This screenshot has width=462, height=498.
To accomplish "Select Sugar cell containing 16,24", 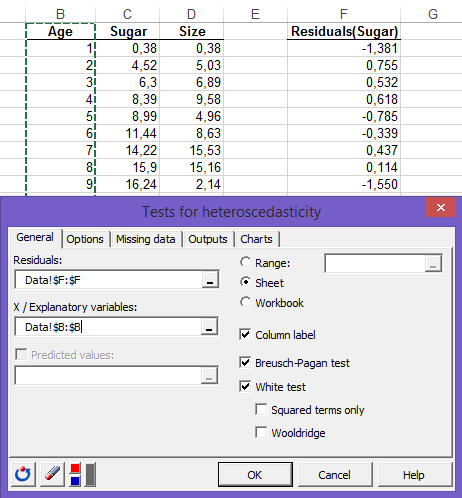I will [x=127, y=184].
